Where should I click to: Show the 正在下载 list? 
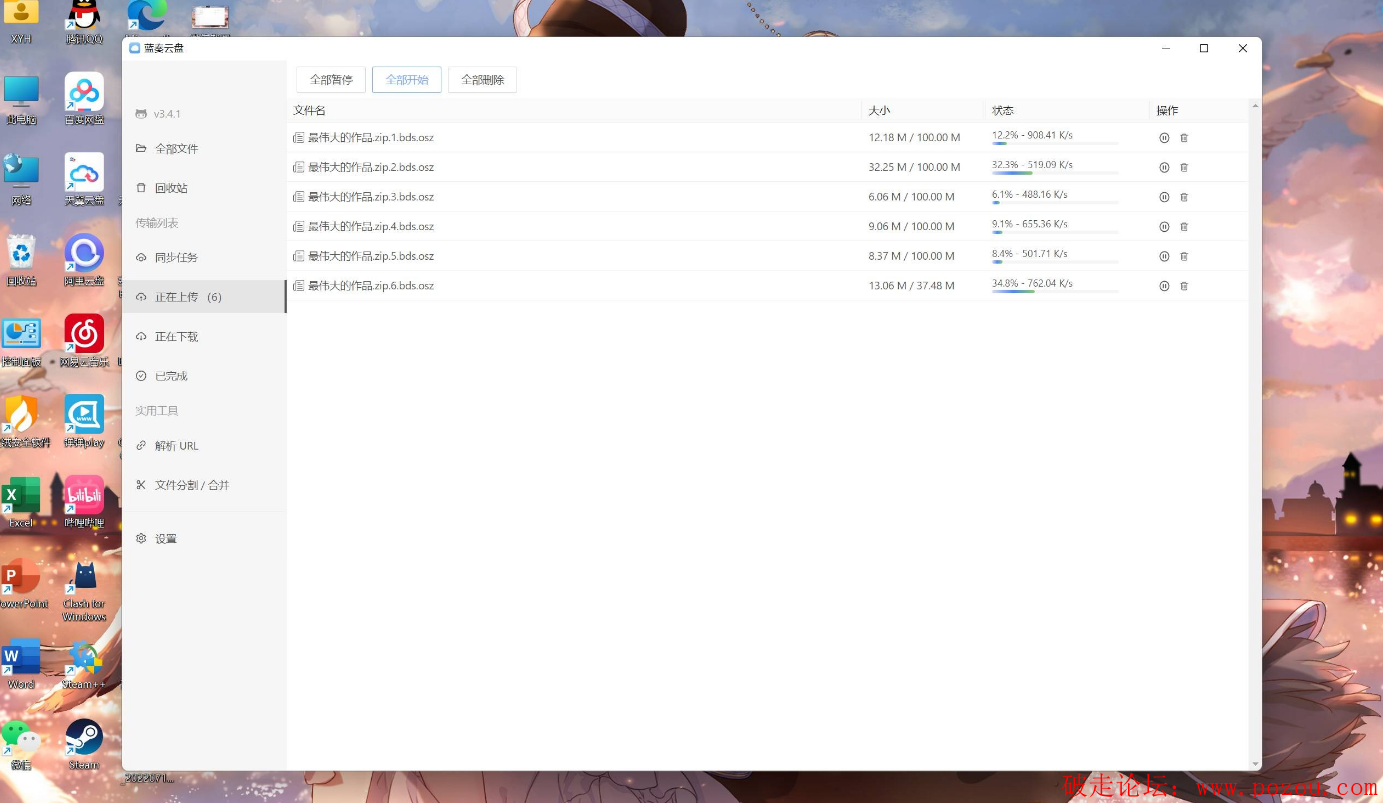pyautogui.click(x=204, y=337)
